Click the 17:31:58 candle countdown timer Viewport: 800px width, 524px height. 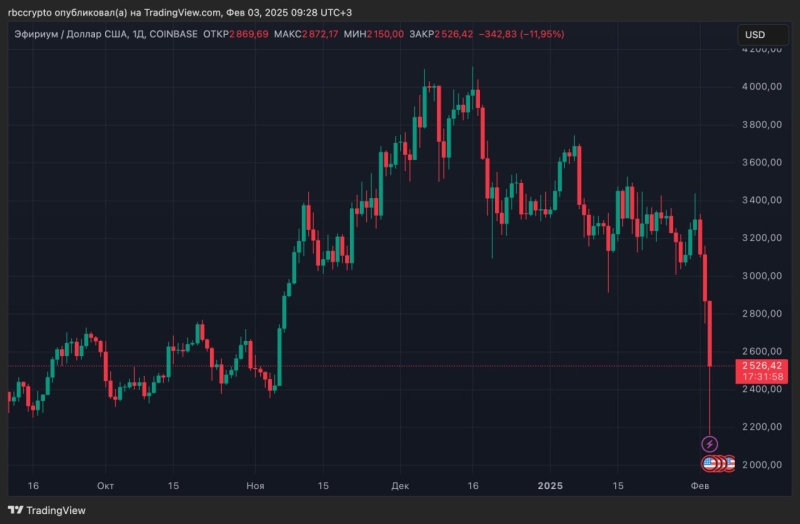coord(762,377)
